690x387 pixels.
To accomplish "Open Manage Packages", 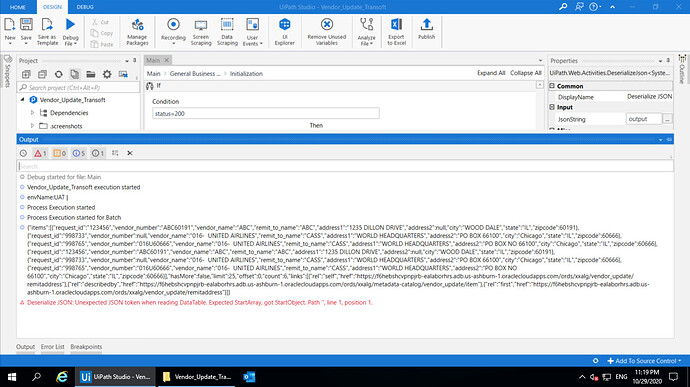I will (x=137, y=31).
